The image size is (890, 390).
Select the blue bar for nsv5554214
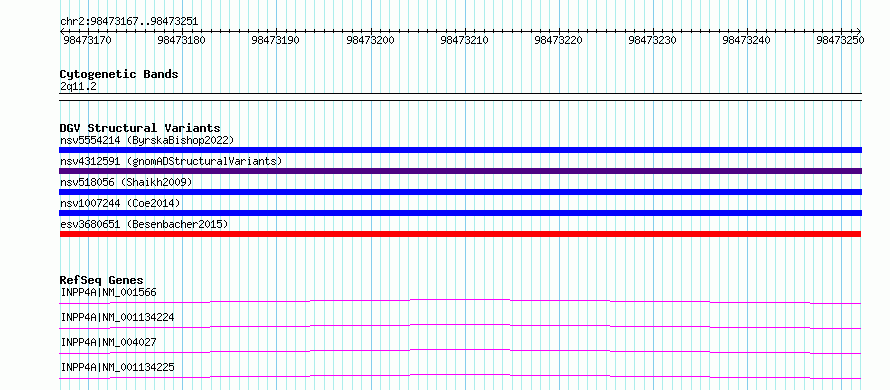460,150
